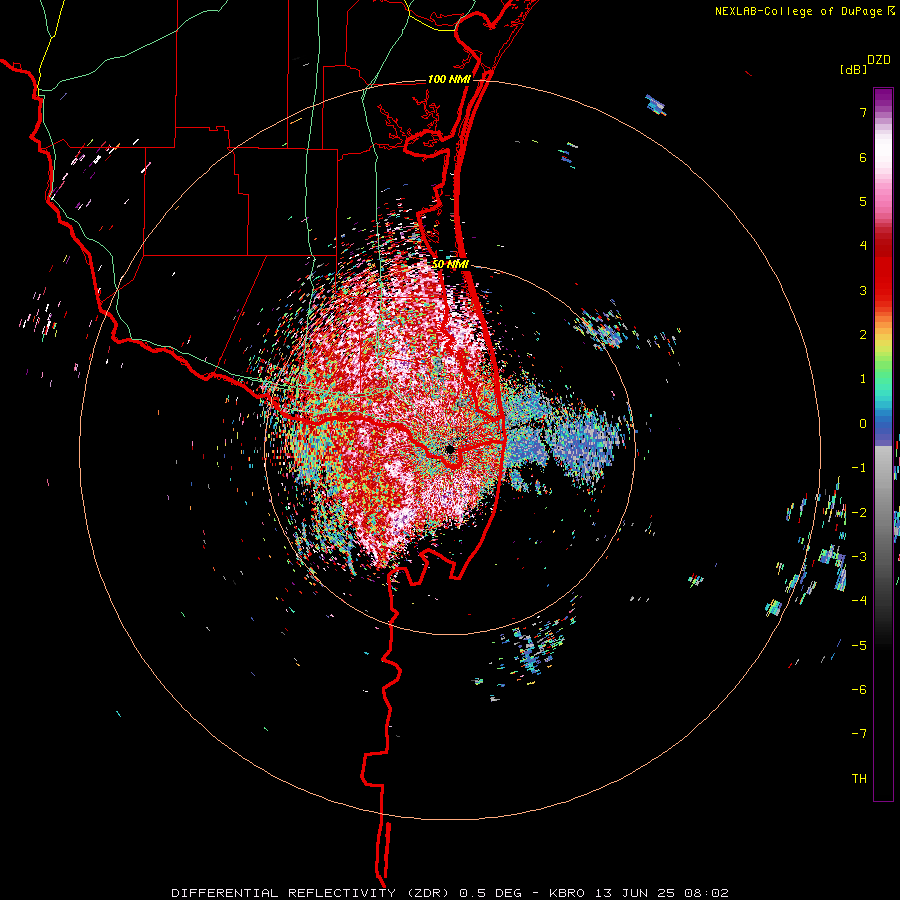Image resolution: width=900 pixels, height=900 pixels.
Task: Click the 2 value on the color scale
Action: (x=863, y=335)
